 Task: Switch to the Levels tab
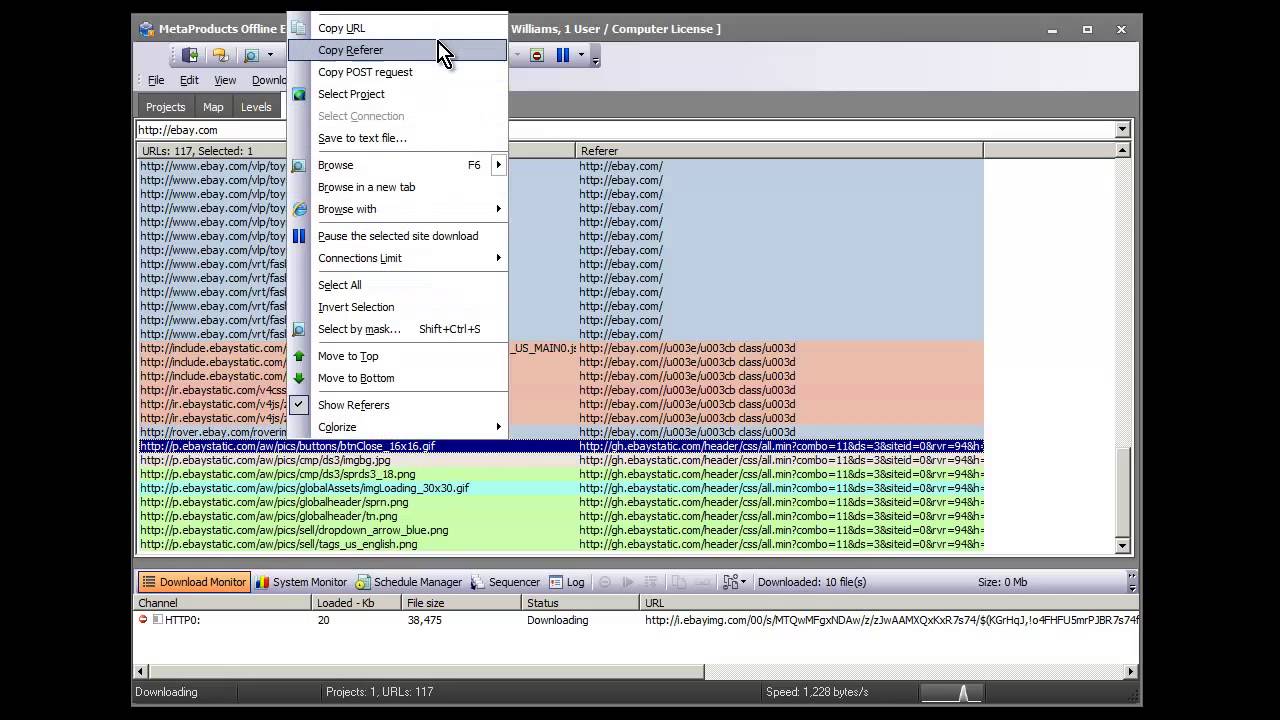256,107
